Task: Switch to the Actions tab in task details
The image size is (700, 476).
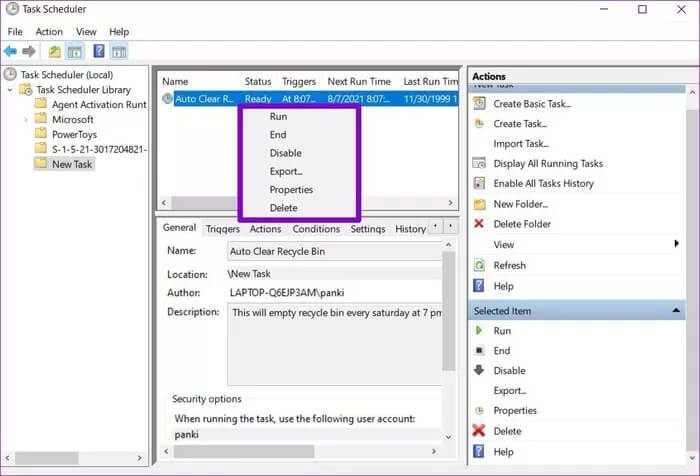Action: [x=265, y=229]
